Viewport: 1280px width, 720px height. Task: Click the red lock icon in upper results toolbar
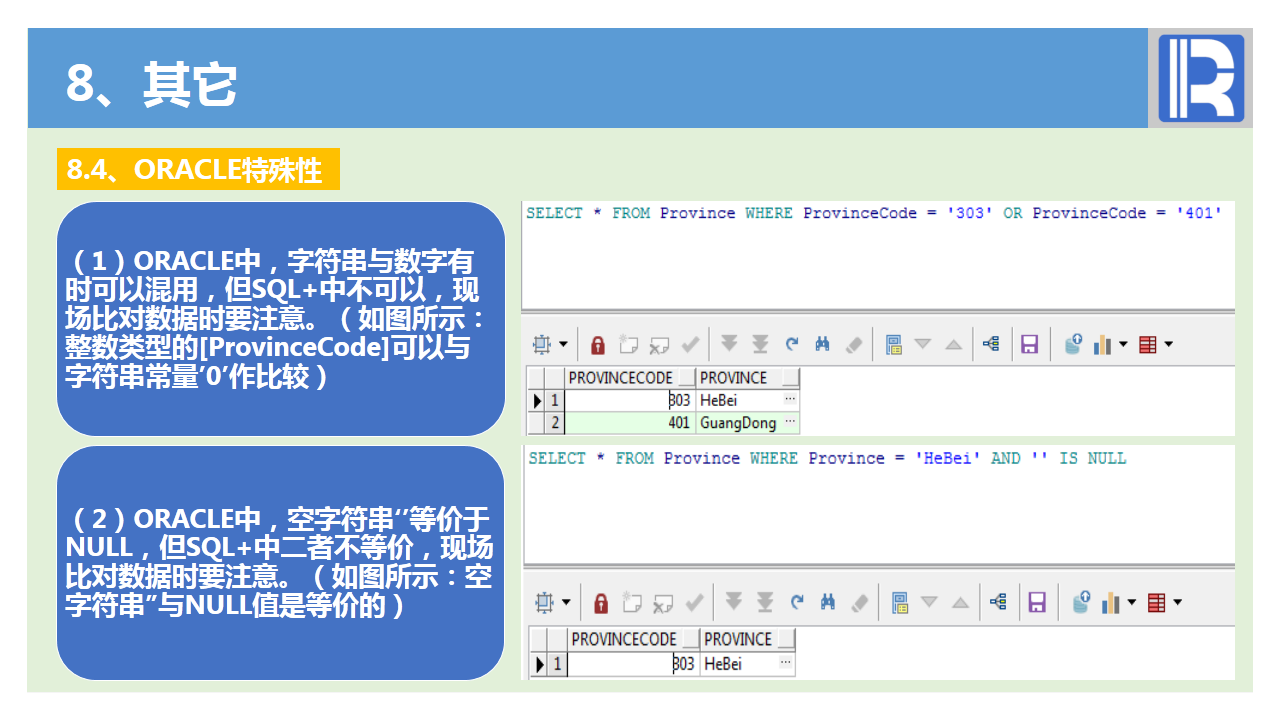pos(598,345)
